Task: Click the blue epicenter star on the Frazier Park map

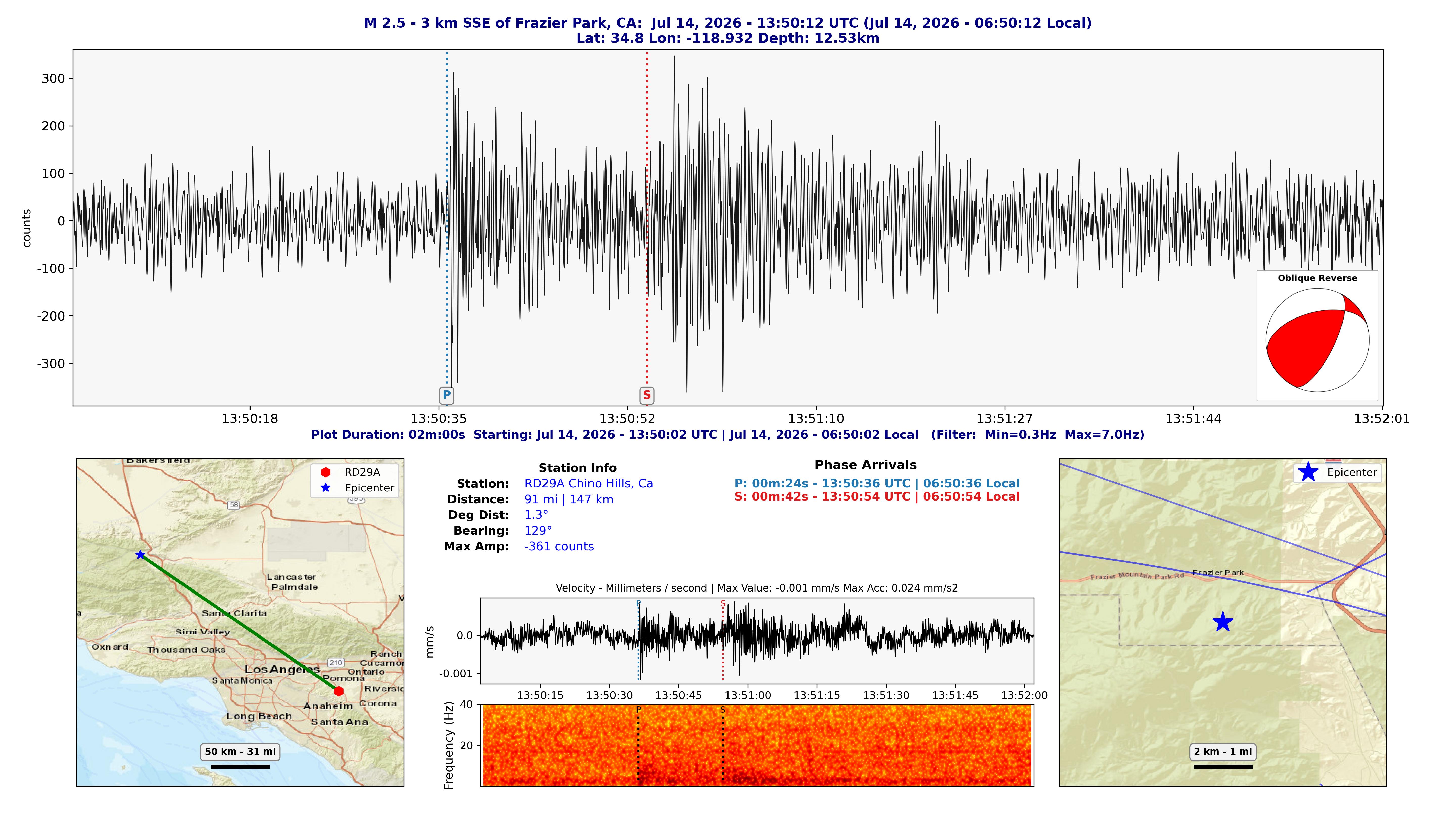Action: coord(1223,622)
